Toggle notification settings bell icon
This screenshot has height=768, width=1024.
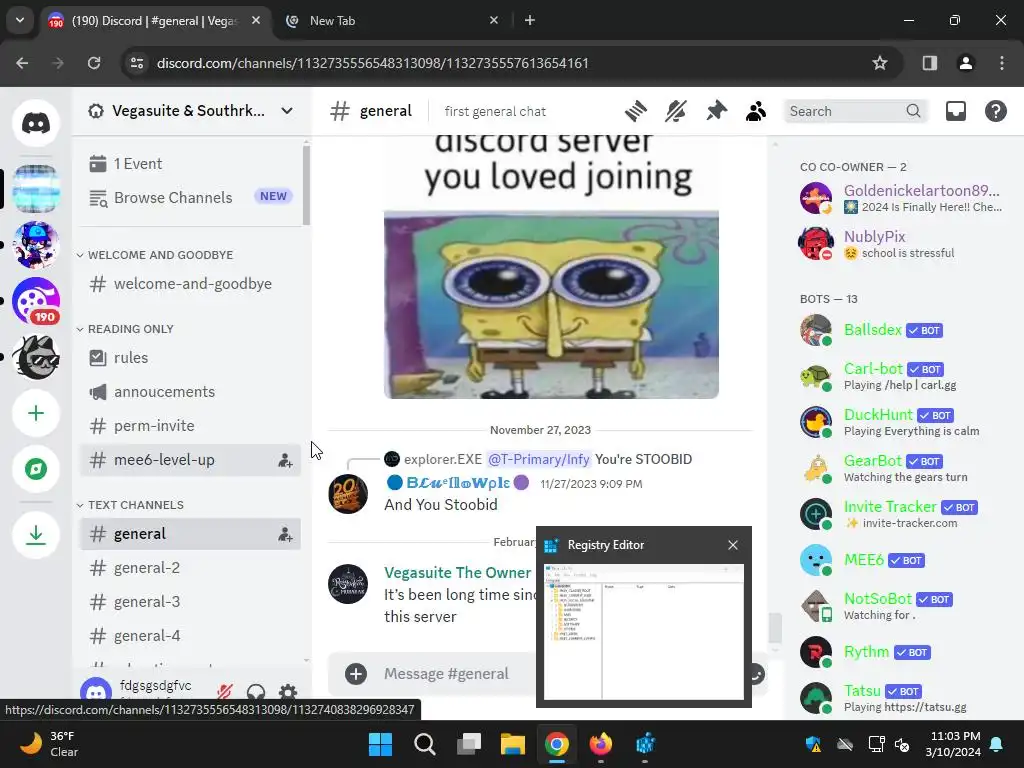coord(676,111)
